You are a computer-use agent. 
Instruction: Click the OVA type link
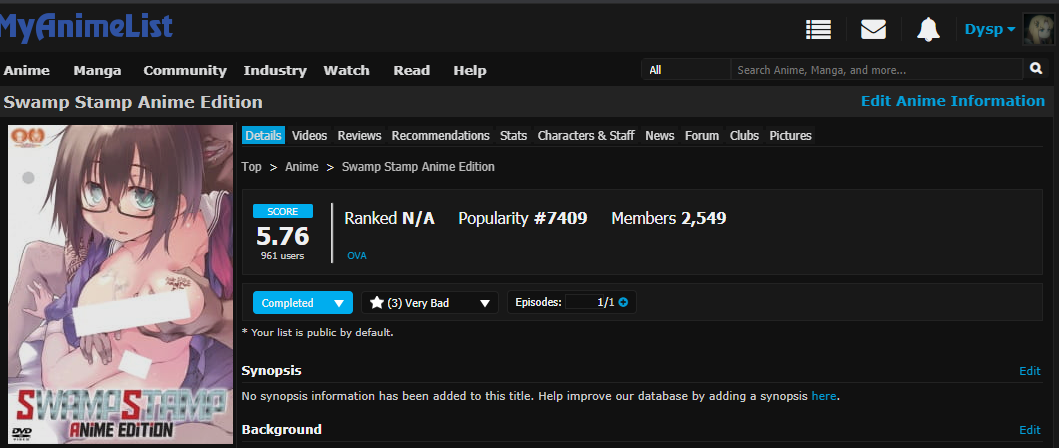[x=357, y=256]
